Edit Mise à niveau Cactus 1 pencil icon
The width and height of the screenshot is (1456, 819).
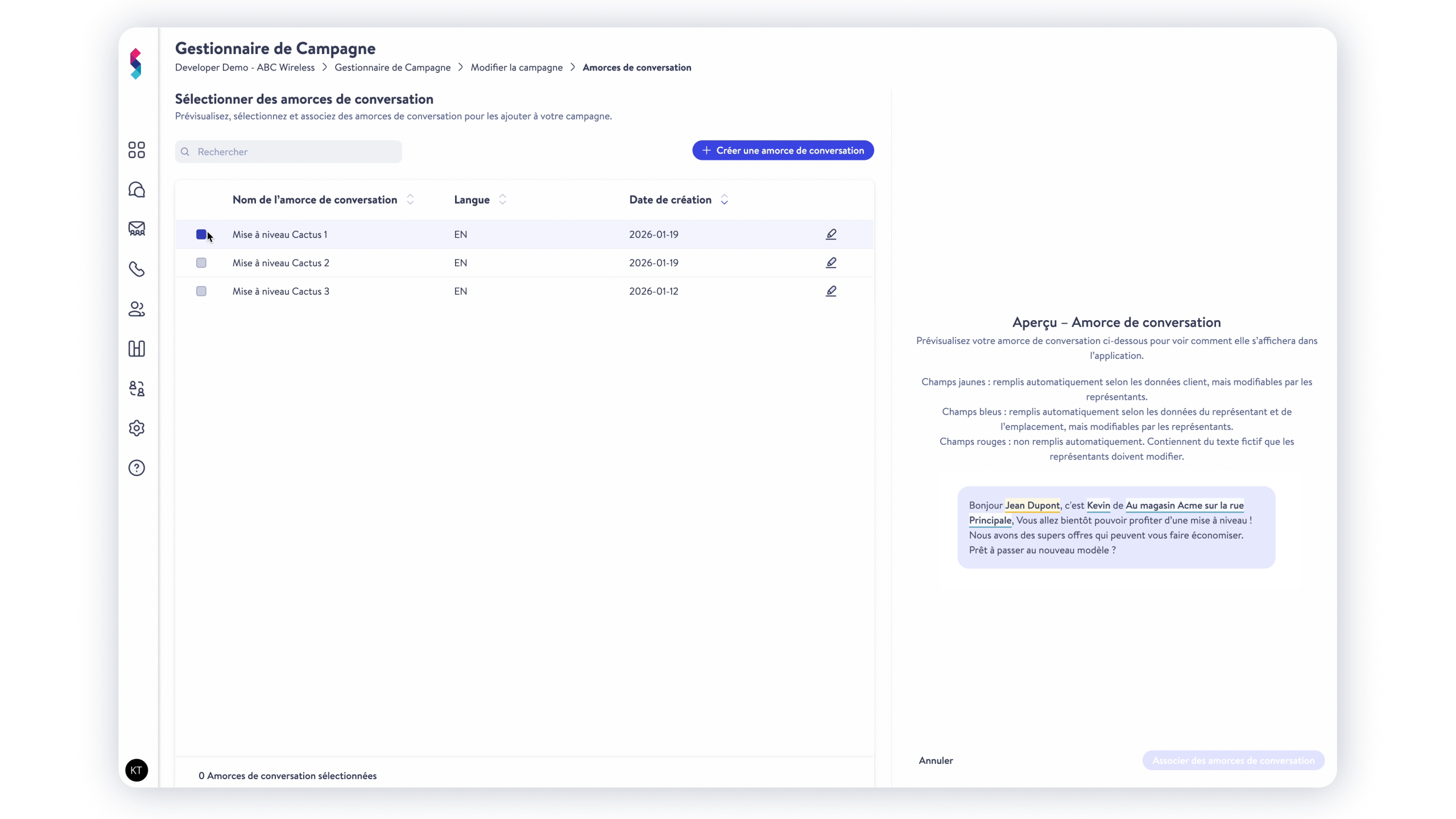(831, 234)
